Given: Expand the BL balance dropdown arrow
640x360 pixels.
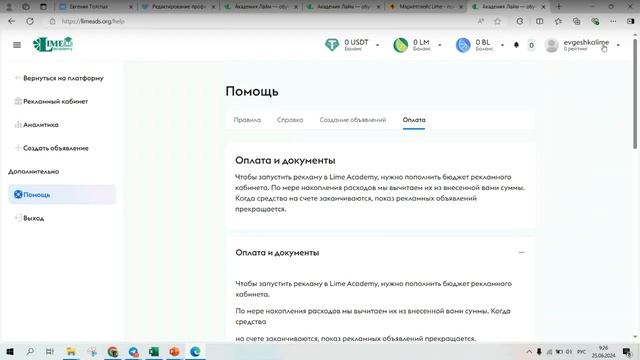Looking at the screenshot, I should [x=502, y=45].
